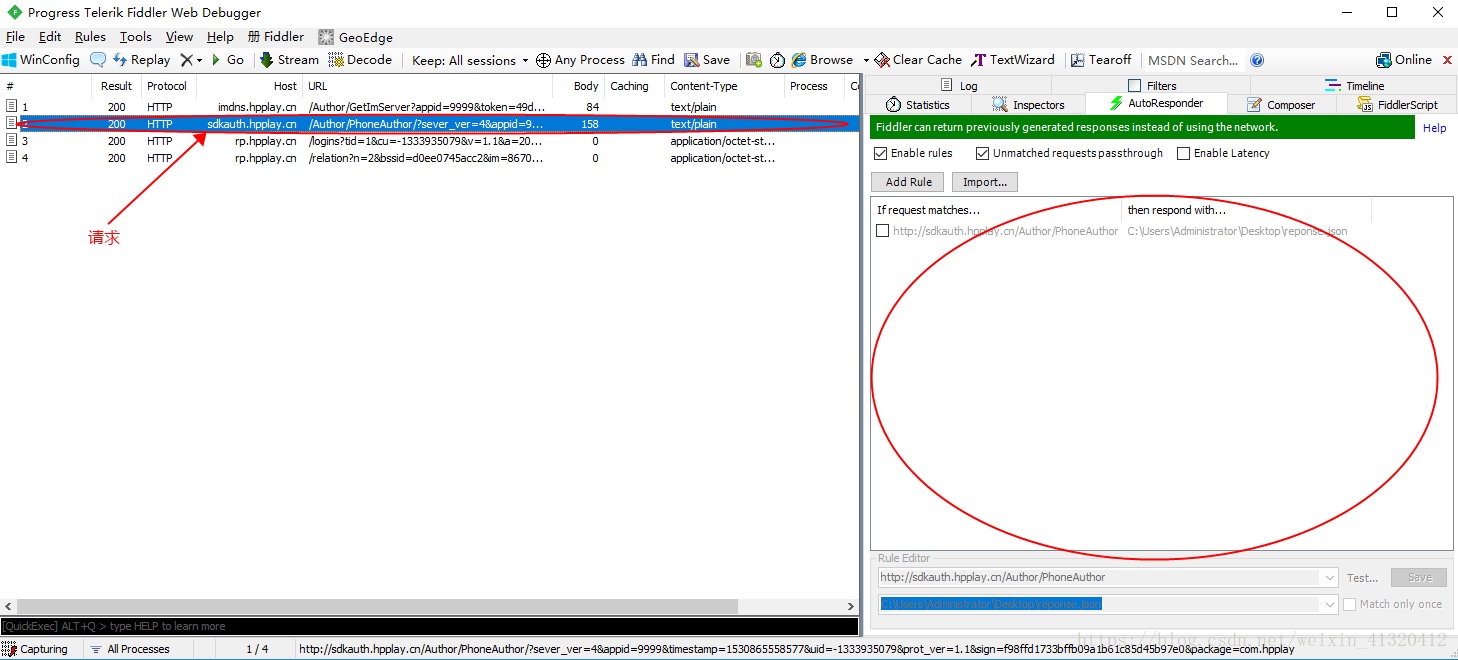The height and width of the screenshot is (660, 1458).
Task: Select session 4 relation request
Action: pos(430,158)
